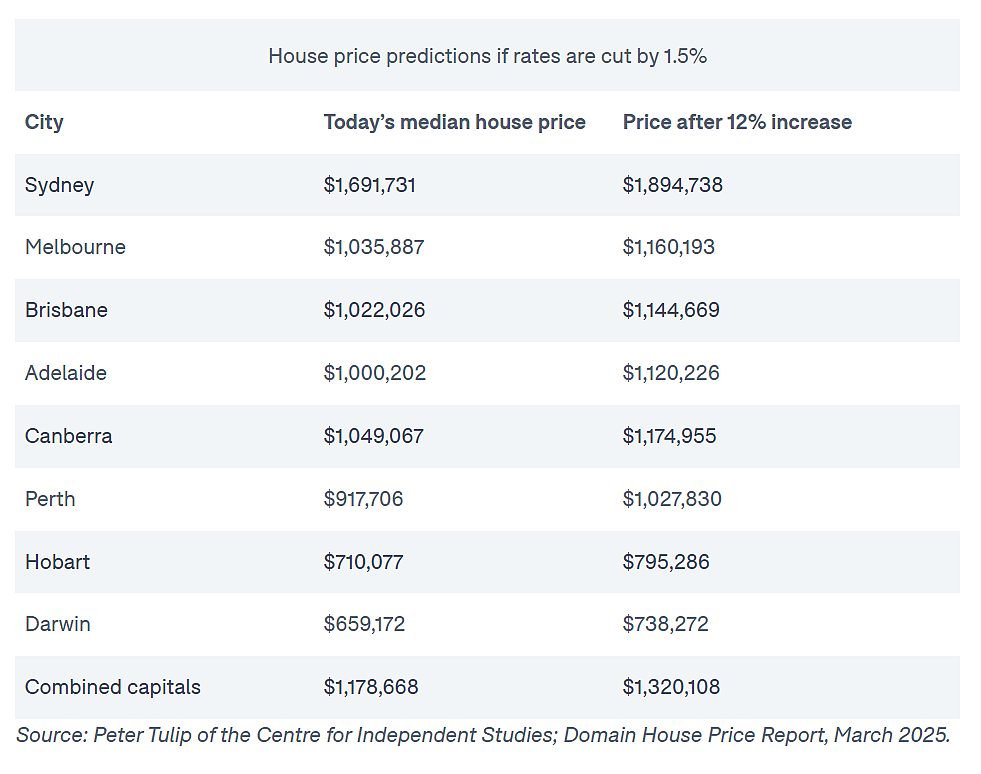
Task: Select the City column header
Action: pyautogui.click(x=44, y=122)
